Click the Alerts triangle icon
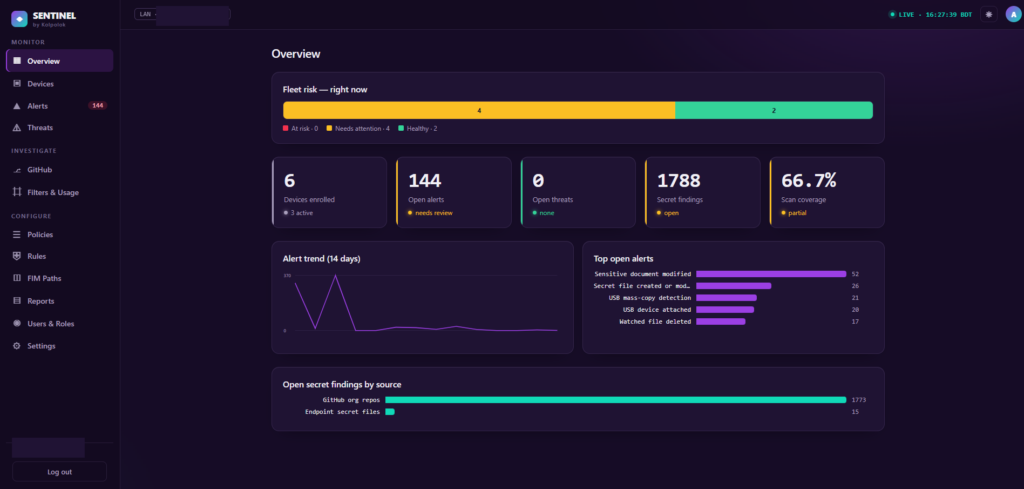This screenshot has height=489, width=1024. (17, 106)
